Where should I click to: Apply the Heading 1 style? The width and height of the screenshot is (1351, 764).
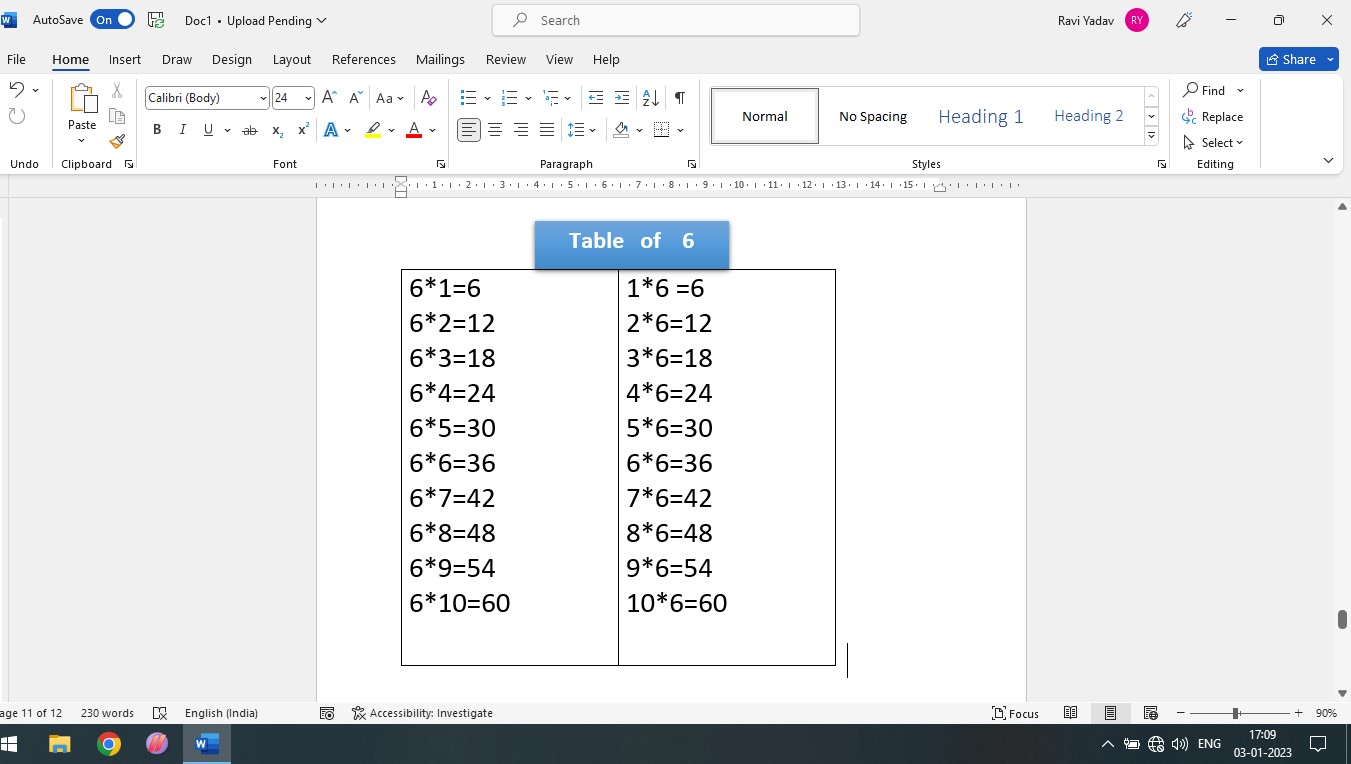click(980, 116)
